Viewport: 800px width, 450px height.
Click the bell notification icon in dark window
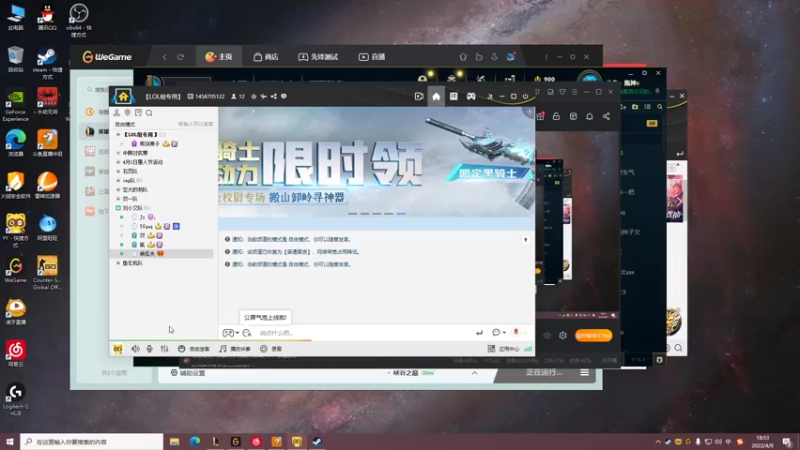[589, 116]
